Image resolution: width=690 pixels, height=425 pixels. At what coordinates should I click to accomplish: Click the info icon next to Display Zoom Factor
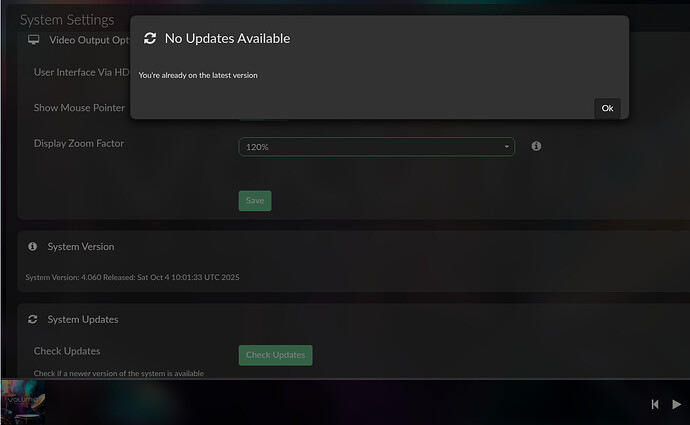[536, 146]
